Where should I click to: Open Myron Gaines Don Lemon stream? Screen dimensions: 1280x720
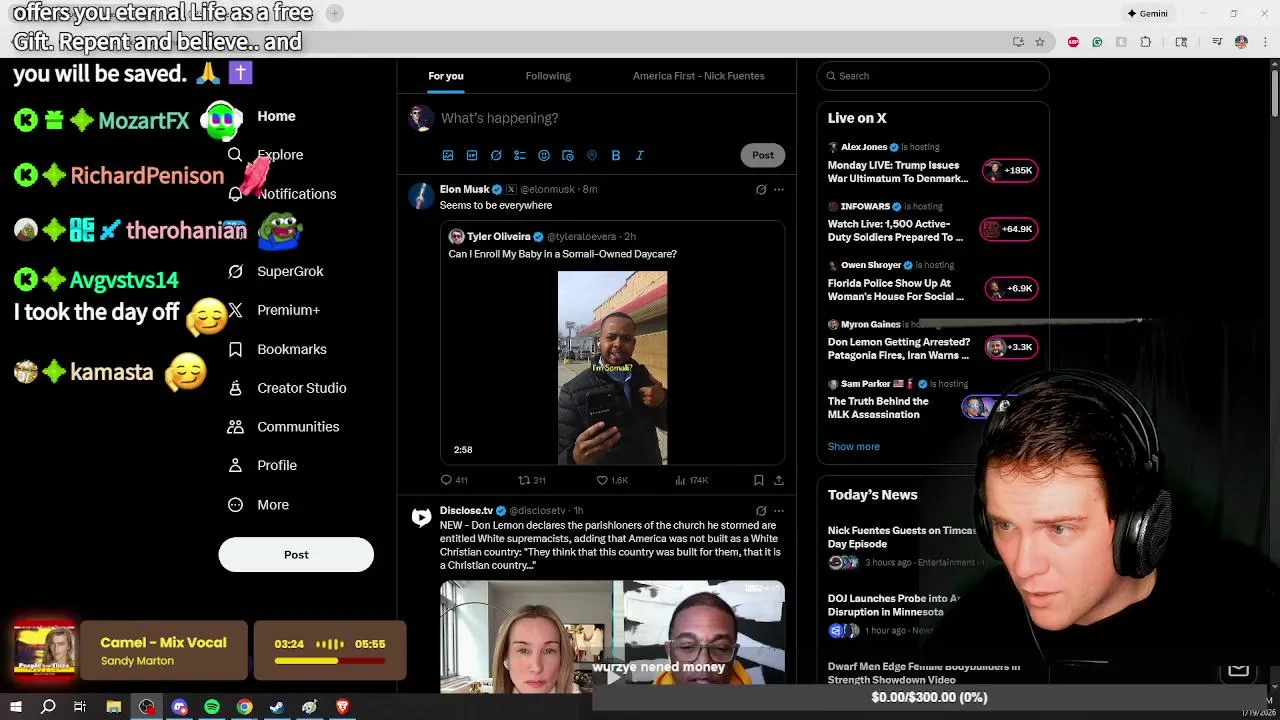click(932, 342)
